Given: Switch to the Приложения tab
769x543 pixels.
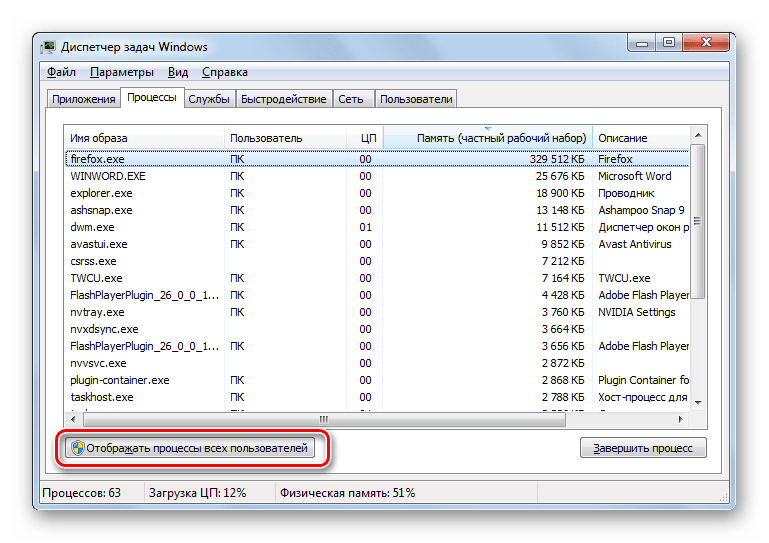Looking at the screenshot, I should [x=84, y=99].
